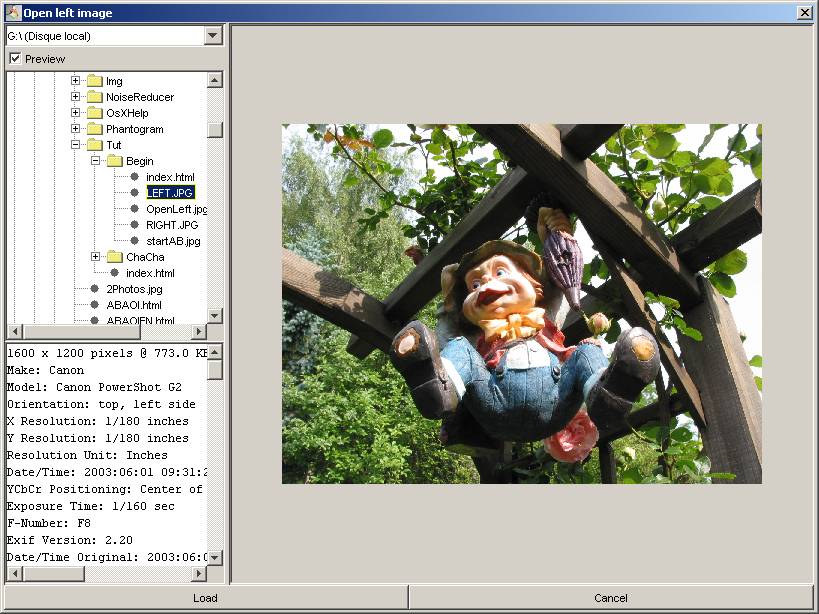Click the bullet icon beside 2Photos.jpg

(x=95, y=289)
